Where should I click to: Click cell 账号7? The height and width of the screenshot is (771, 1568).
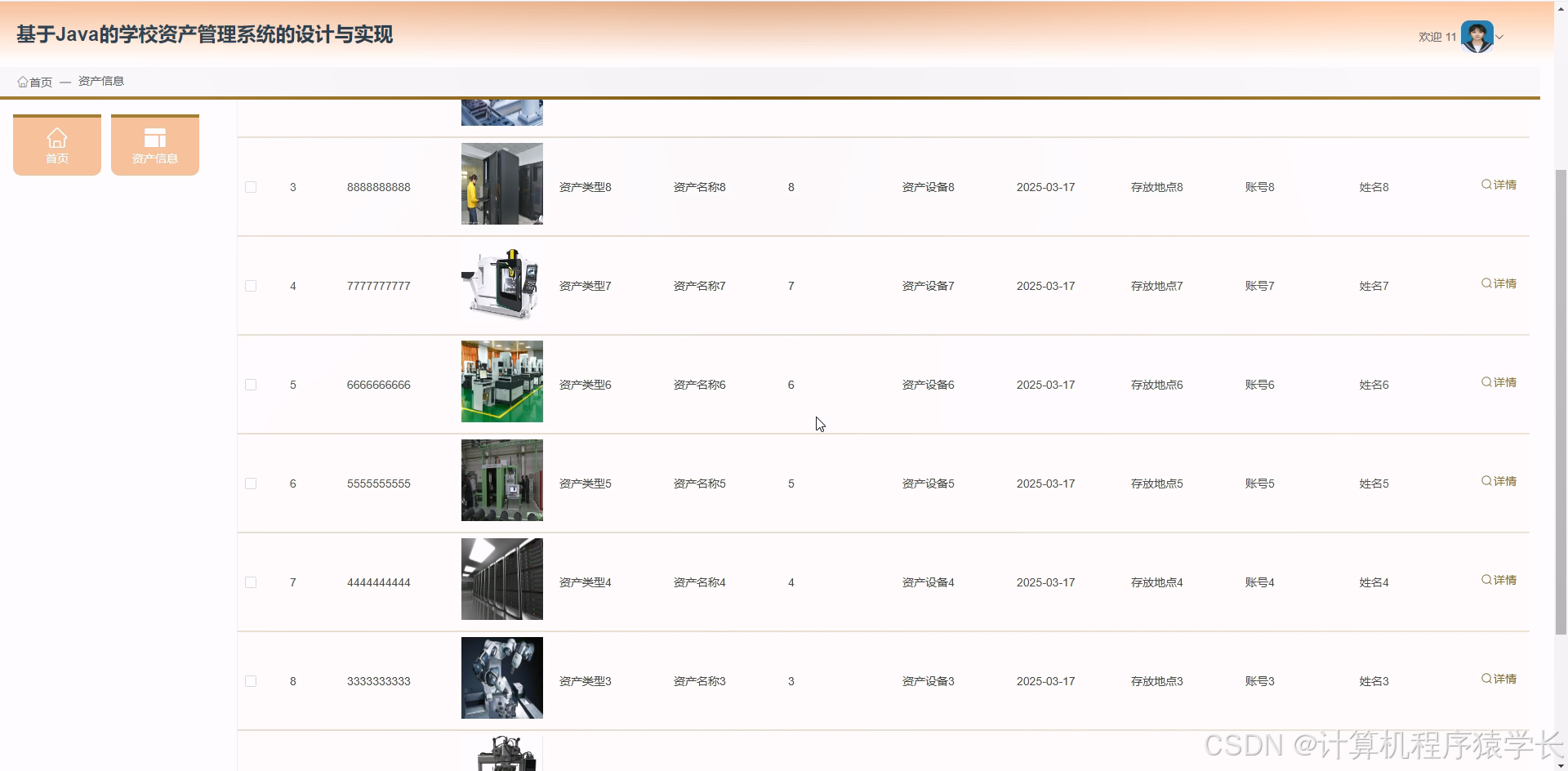[x=1260, y=286]
